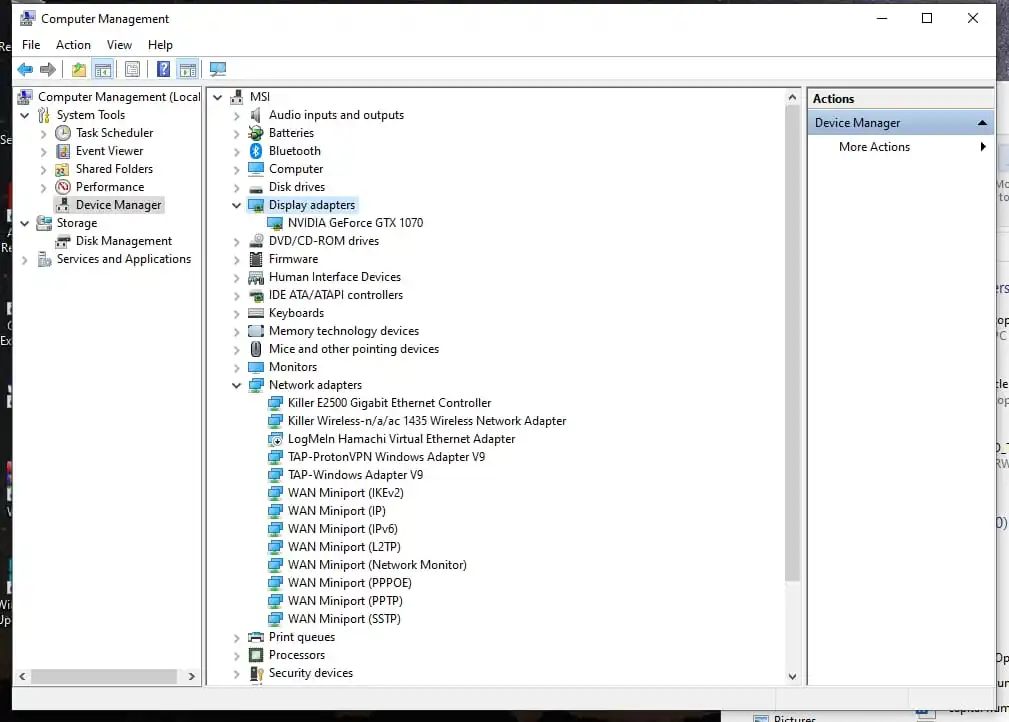Viewport: 1009px width, 722px height.
Task: Open the Action menu
Action: [x=73, y=44]
